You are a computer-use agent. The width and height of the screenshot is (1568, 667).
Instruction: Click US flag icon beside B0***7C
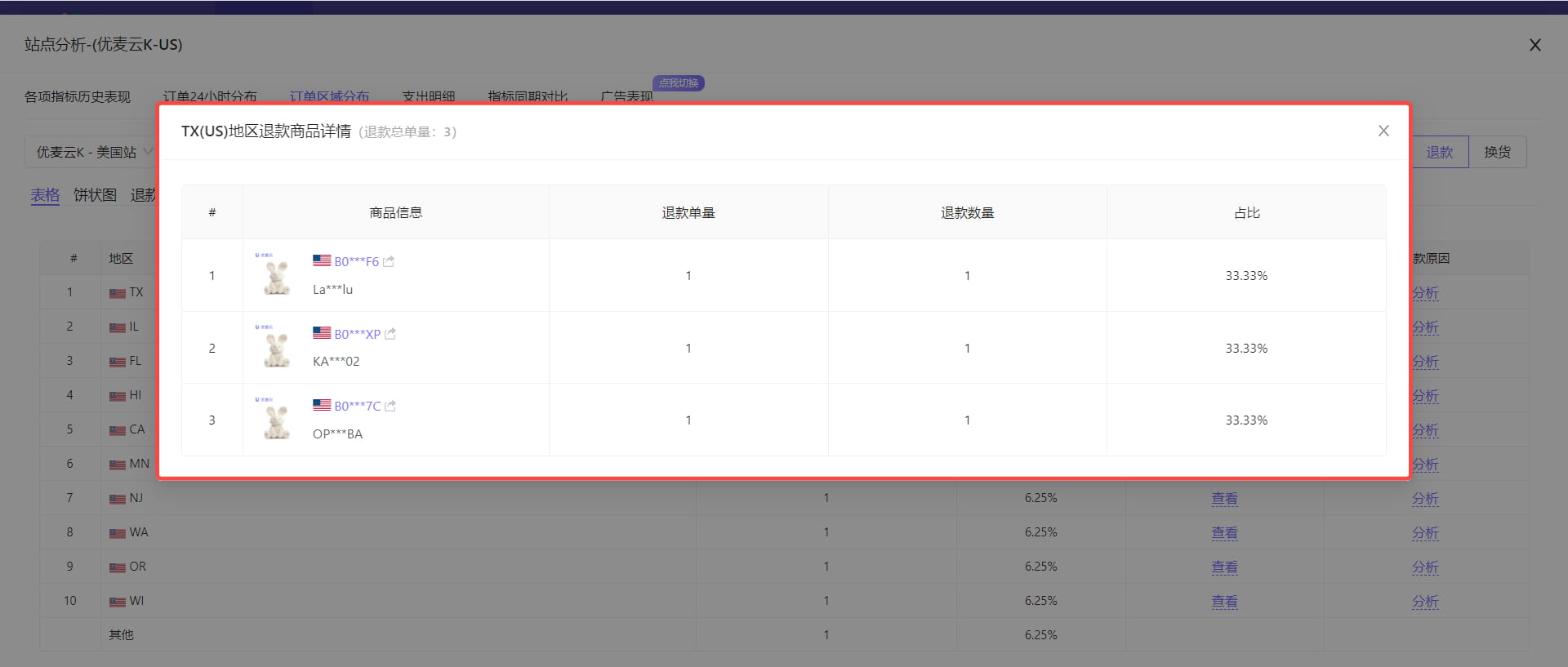[322, 404]
